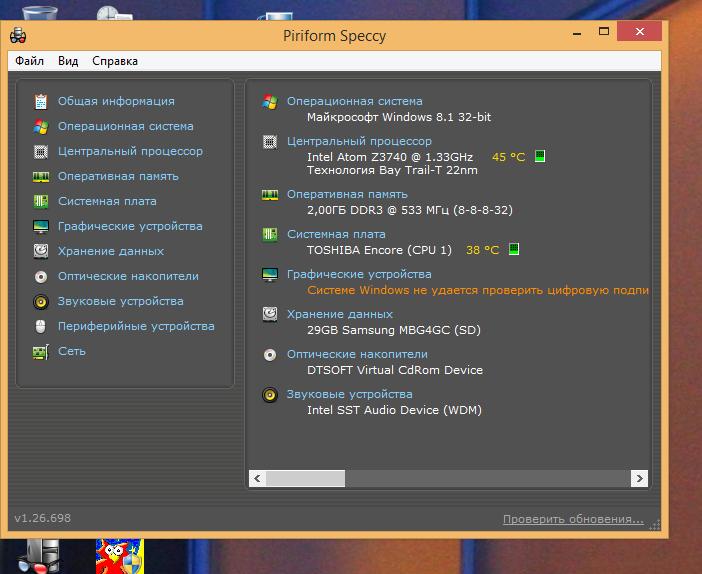The width and height of the screenshot is (702, 574).
Task: Click the 45 °C CPU temperature value
Action: click(x=509, y=157)
